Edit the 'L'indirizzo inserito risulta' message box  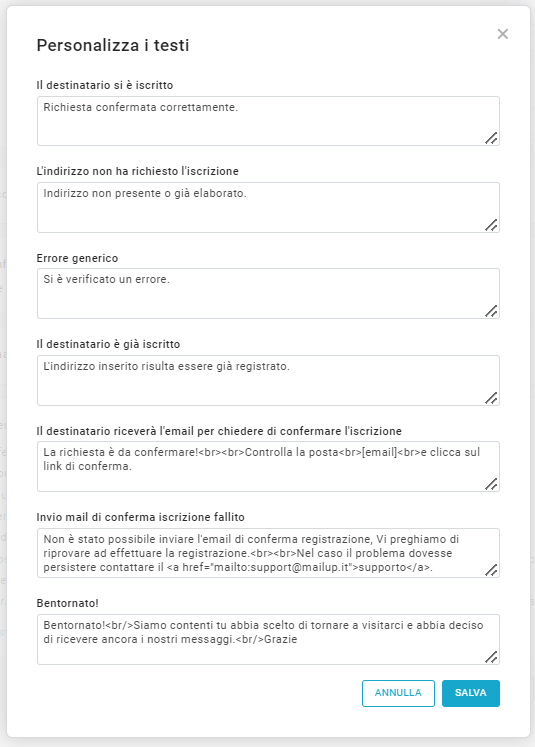coord(268,380)
